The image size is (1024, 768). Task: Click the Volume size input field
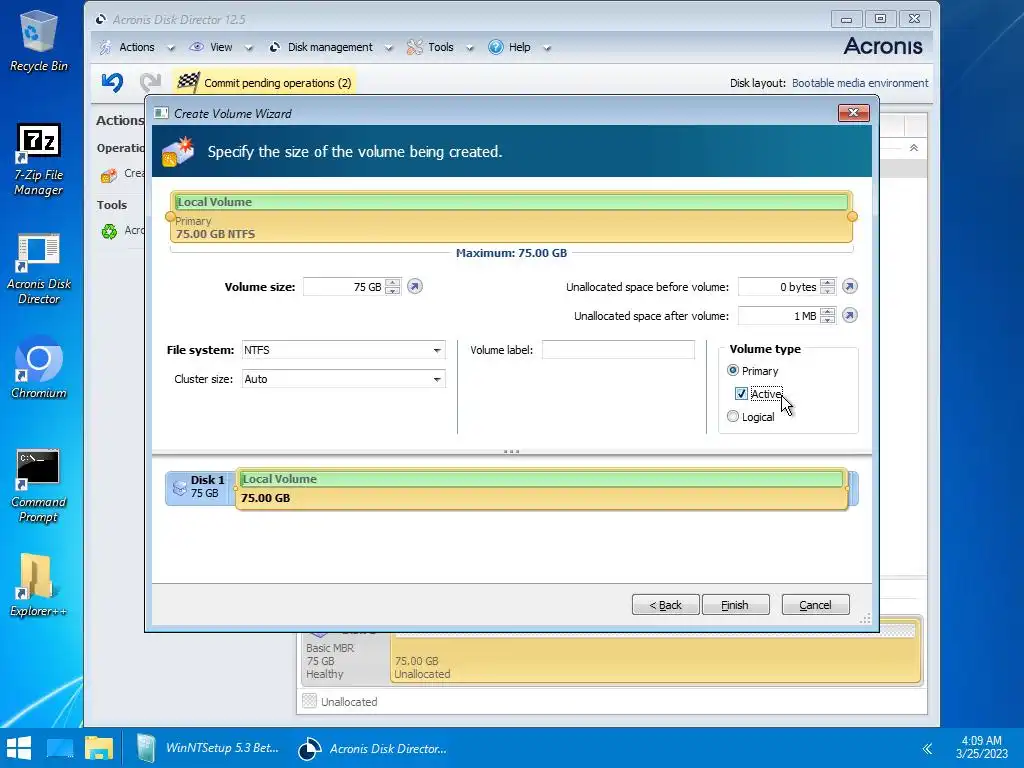tap(344, 287)
